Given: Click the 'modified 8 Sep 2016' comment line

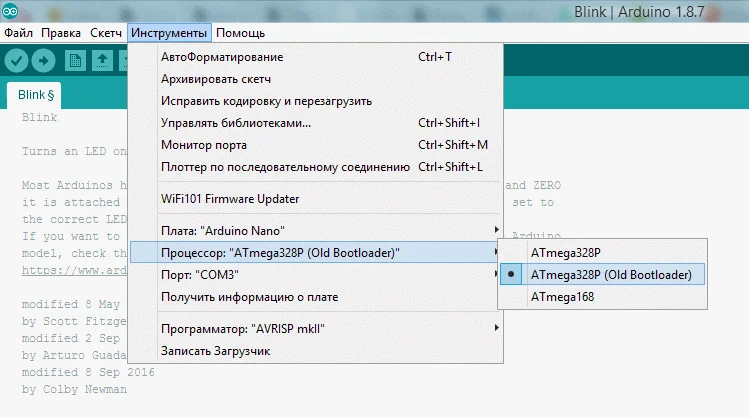Looking at the screenshot, I should (x=88, y=372).
